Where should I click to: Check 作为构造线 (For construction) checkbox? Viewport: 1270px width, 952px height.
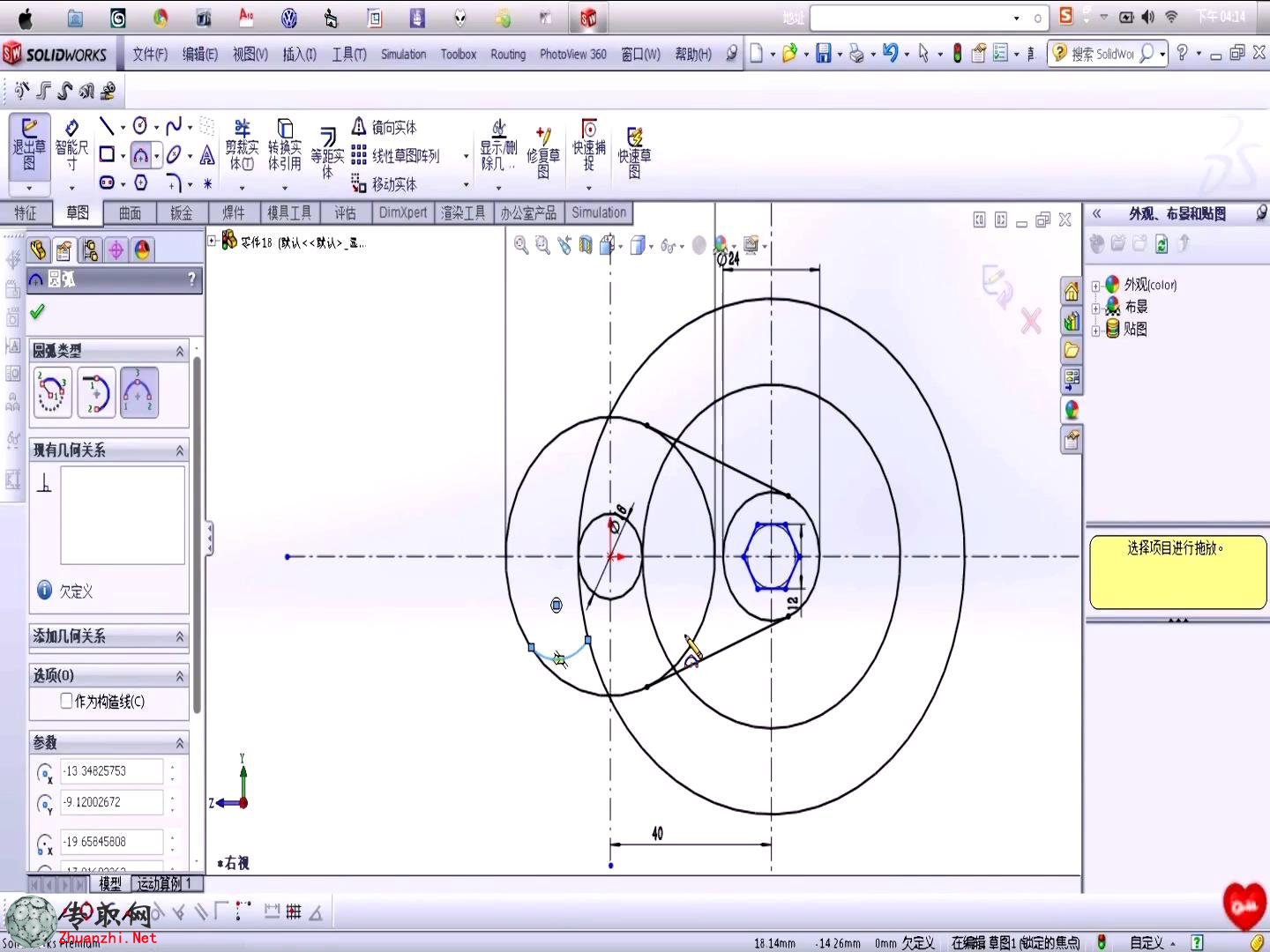click(66, 701)
